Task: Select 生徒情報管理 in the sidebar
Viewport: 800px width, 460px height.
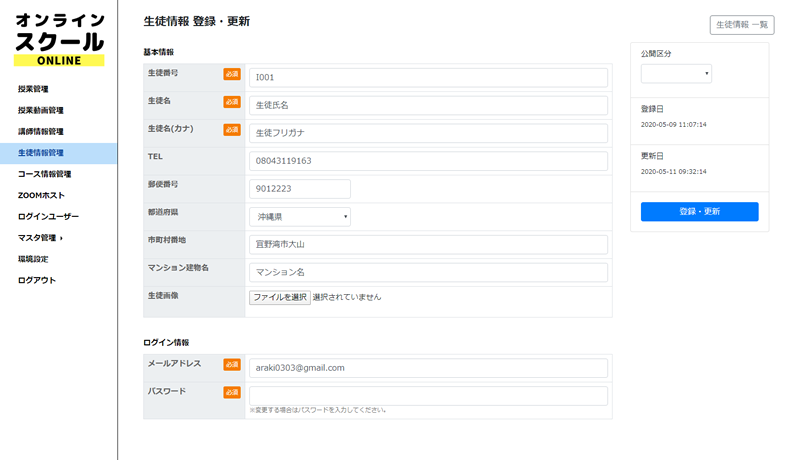Action: point(40,153)
